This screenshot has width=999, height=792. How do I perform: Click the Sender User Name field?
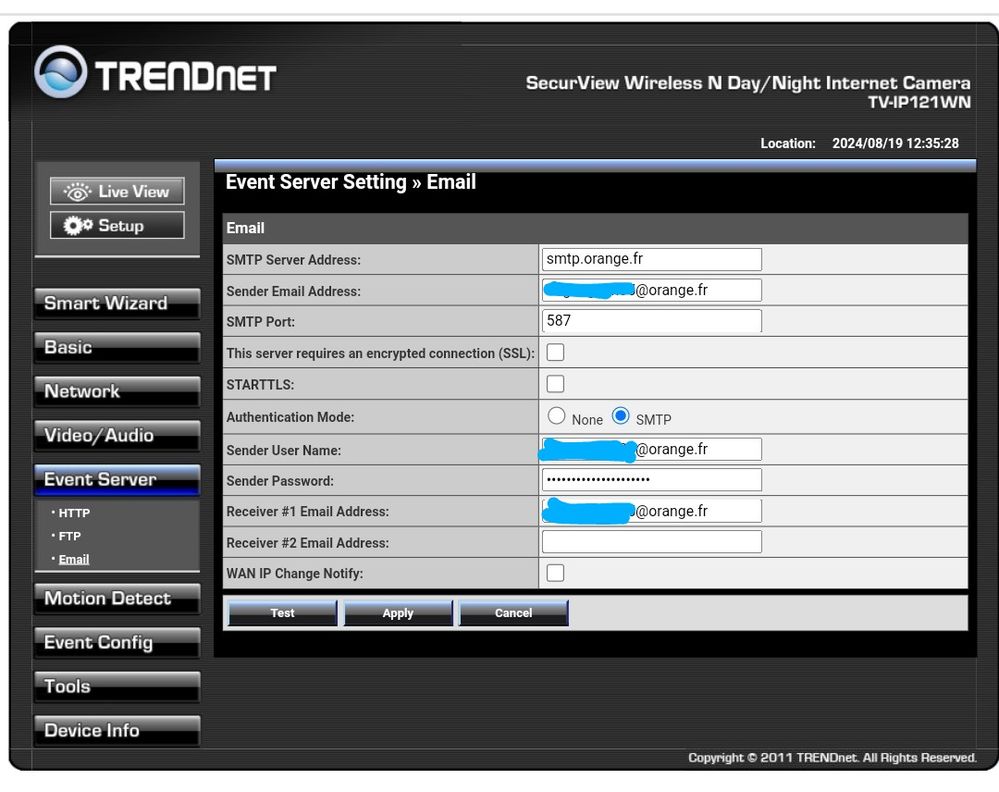point(652,449)
